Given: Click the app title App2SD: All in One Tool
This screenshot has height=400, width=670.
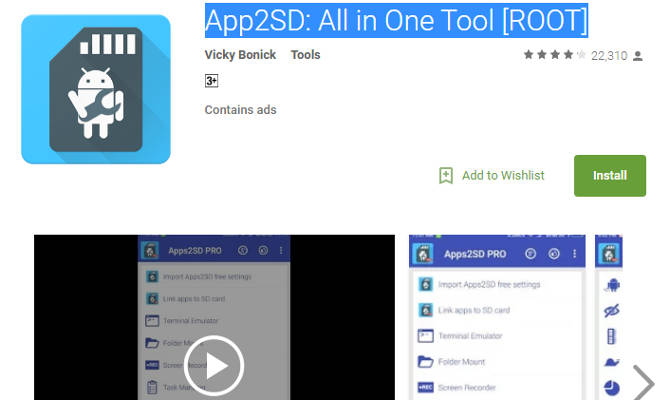Looking at the screenshot, I should point(396,19).
